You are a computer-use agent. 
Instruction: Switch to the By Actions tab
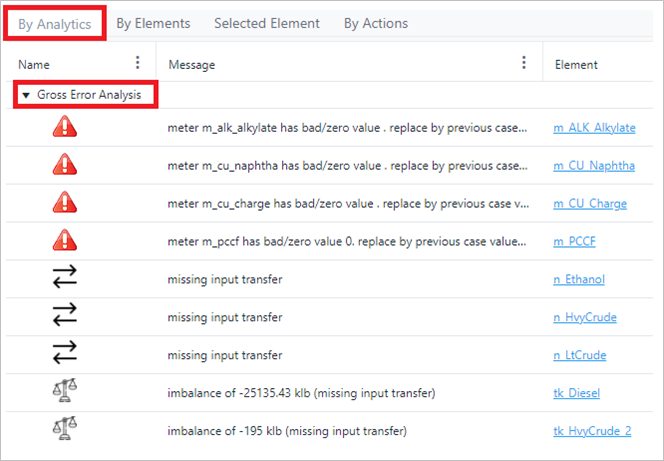[375, 23]
